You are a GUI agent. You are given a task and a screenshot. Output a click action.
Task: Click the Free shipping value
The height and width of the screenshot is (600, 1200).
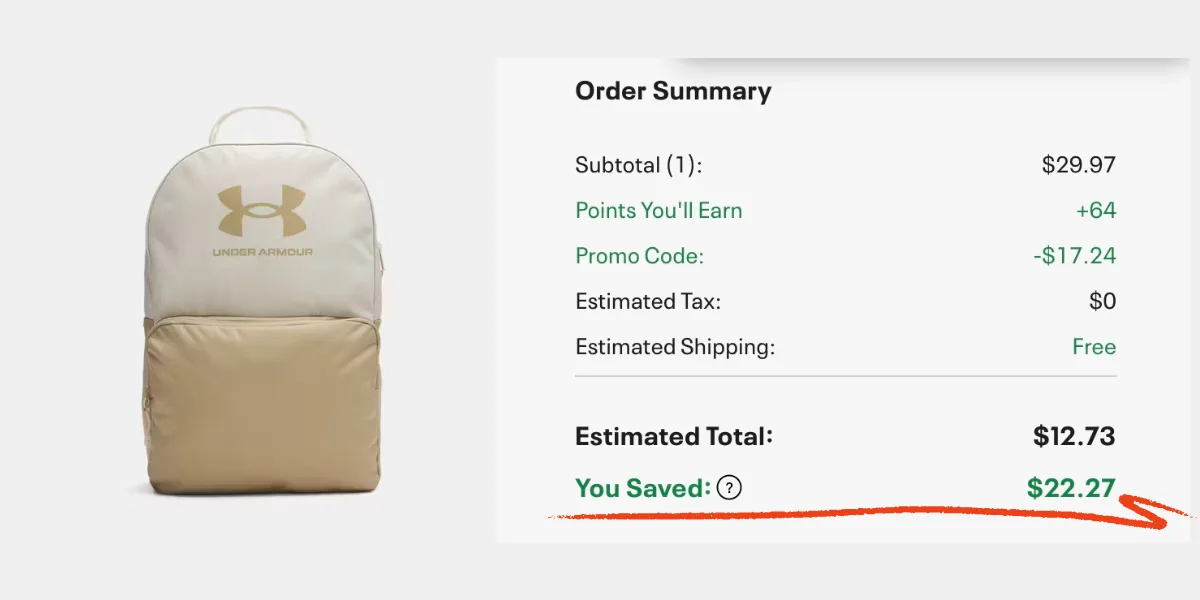[1093, 347]
